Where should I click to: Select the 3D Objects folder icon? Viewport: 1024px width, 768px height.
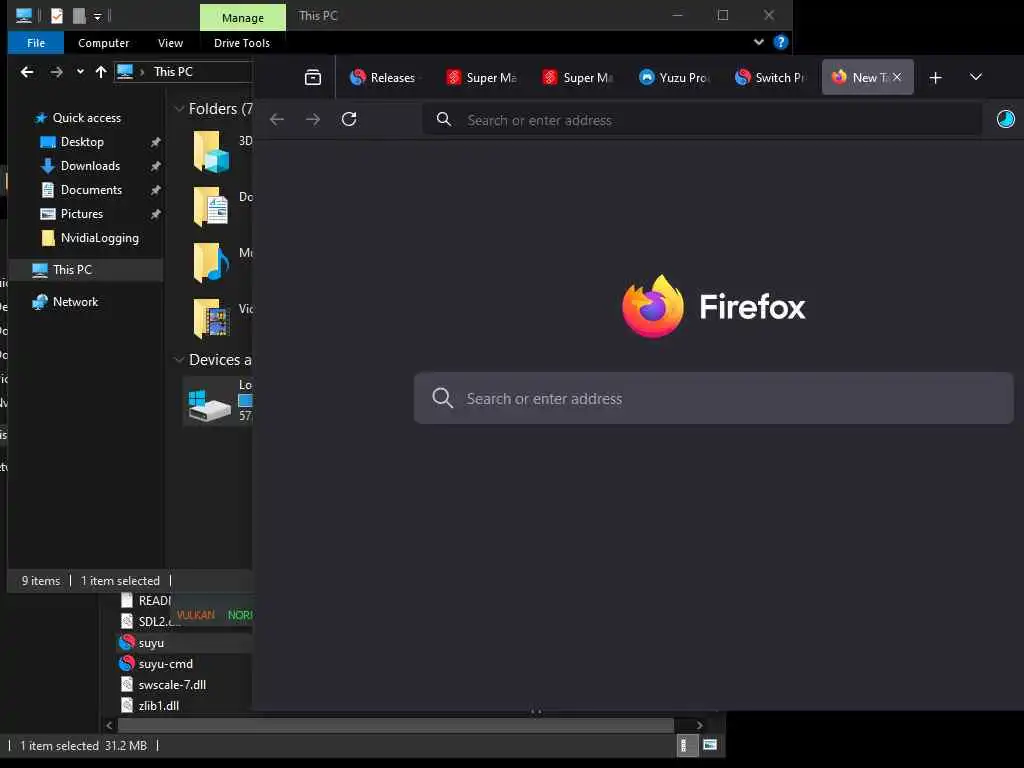tap(211, 152)
